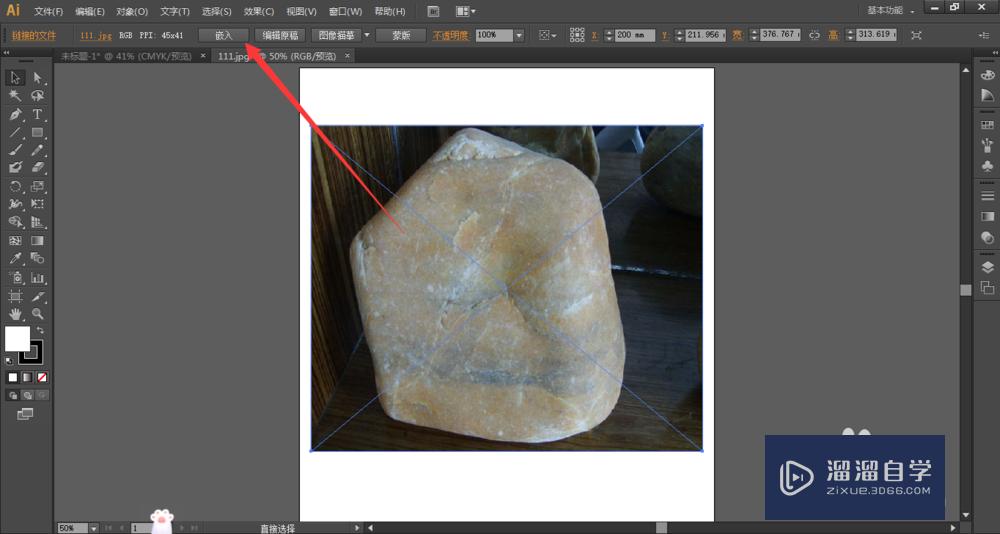The image size is (1000, 534).
Task: Reset default fill and stroke
Action: [9, 360]
